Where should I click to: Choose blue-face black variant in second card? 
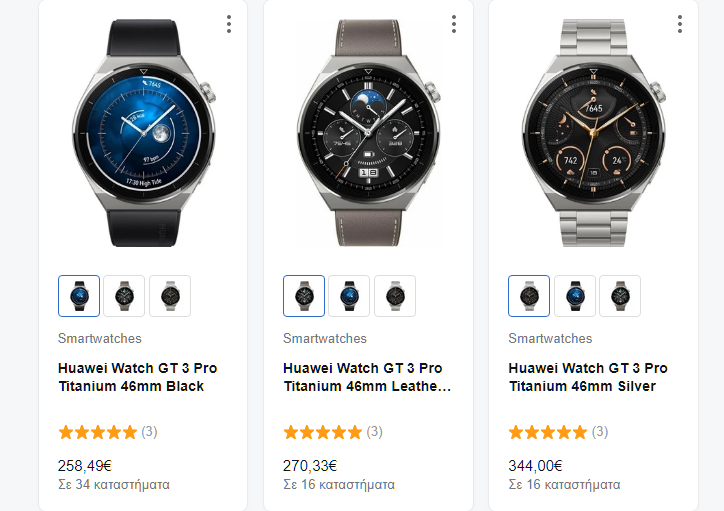click(x=349, y=296)
